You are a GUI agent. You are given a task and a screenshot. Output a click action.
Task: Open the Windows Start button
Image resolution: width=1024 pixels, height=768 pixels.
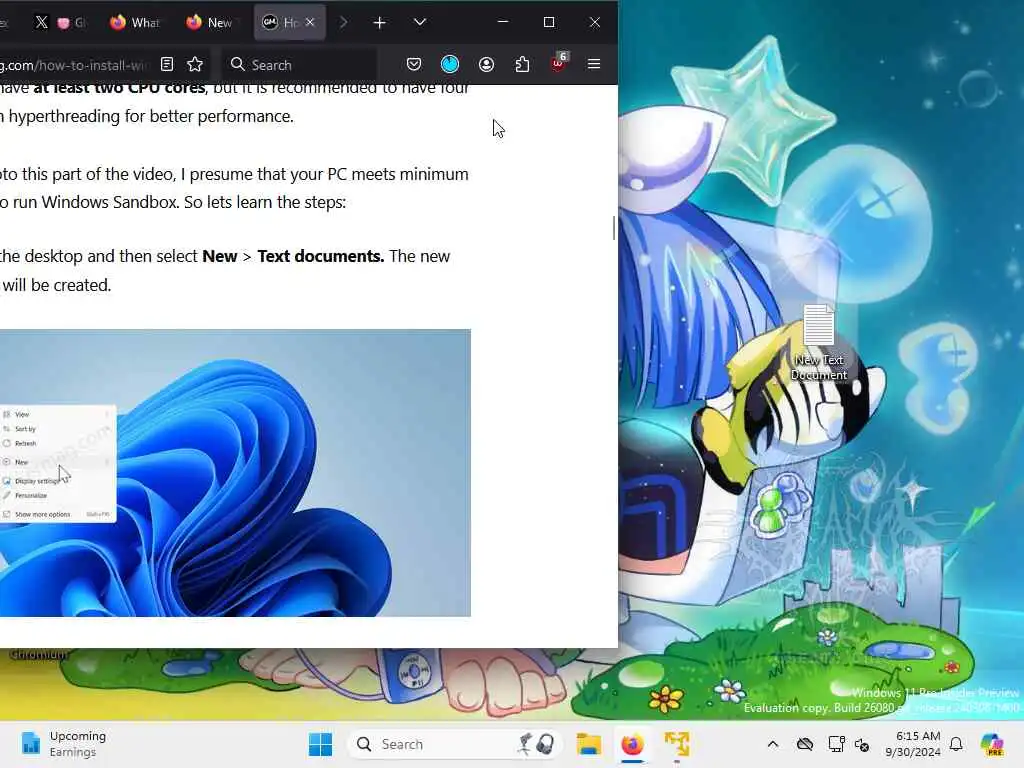[320, 744]
